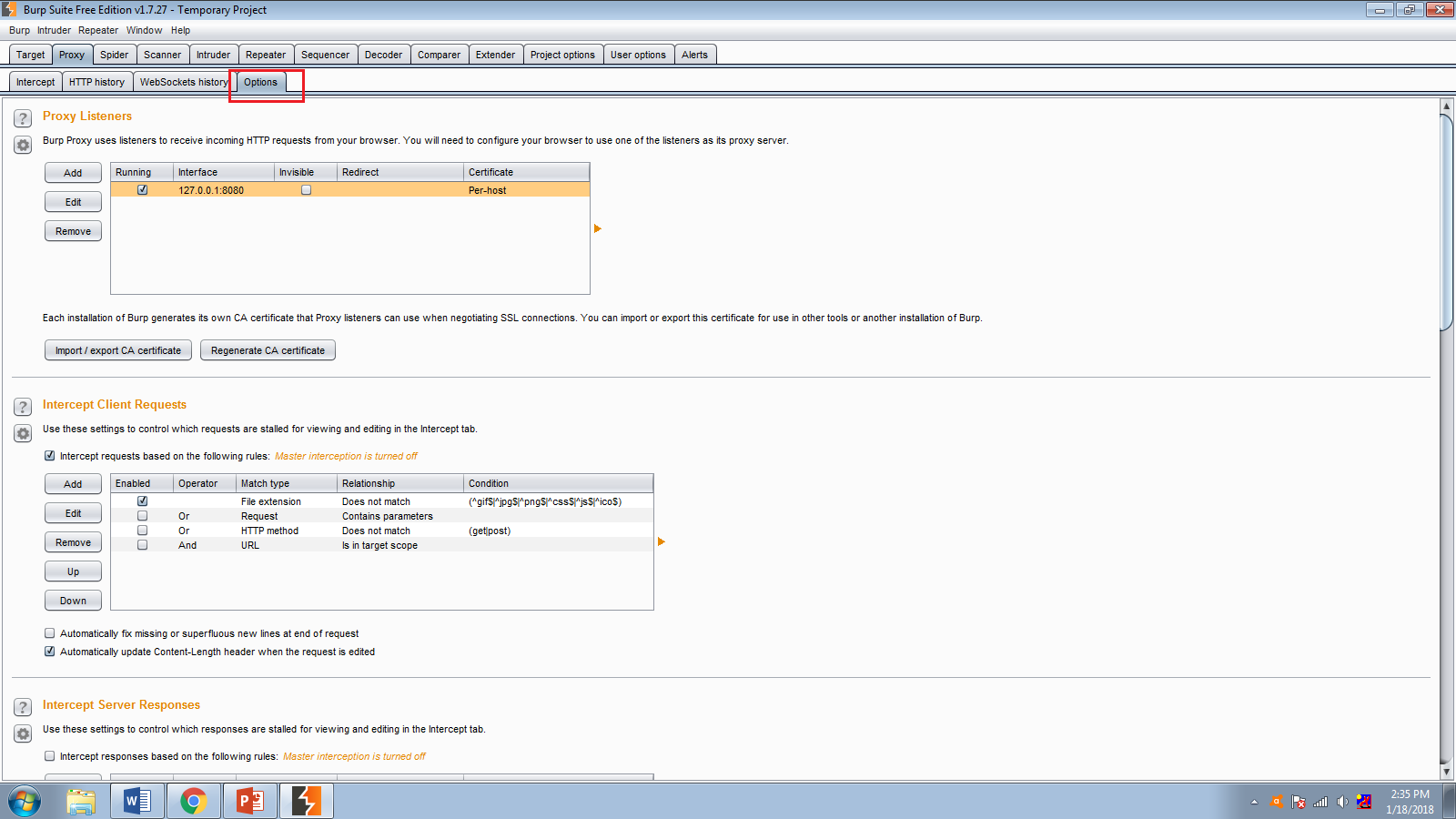Click the Burp Suite taskbar icon

(307, 802)
